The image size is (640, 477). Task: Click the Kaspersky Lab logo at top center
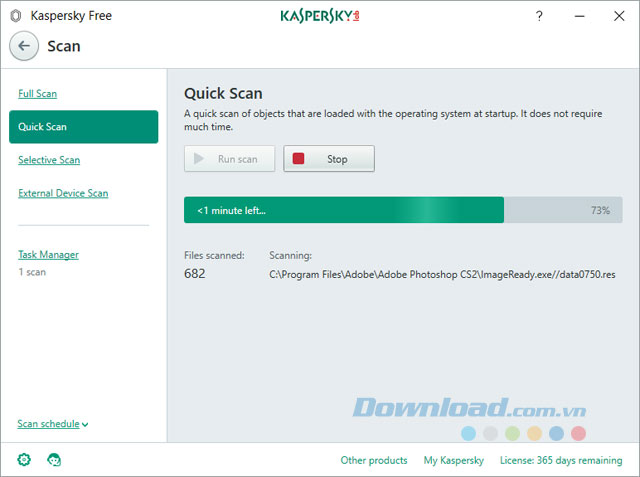coord(319,17)
